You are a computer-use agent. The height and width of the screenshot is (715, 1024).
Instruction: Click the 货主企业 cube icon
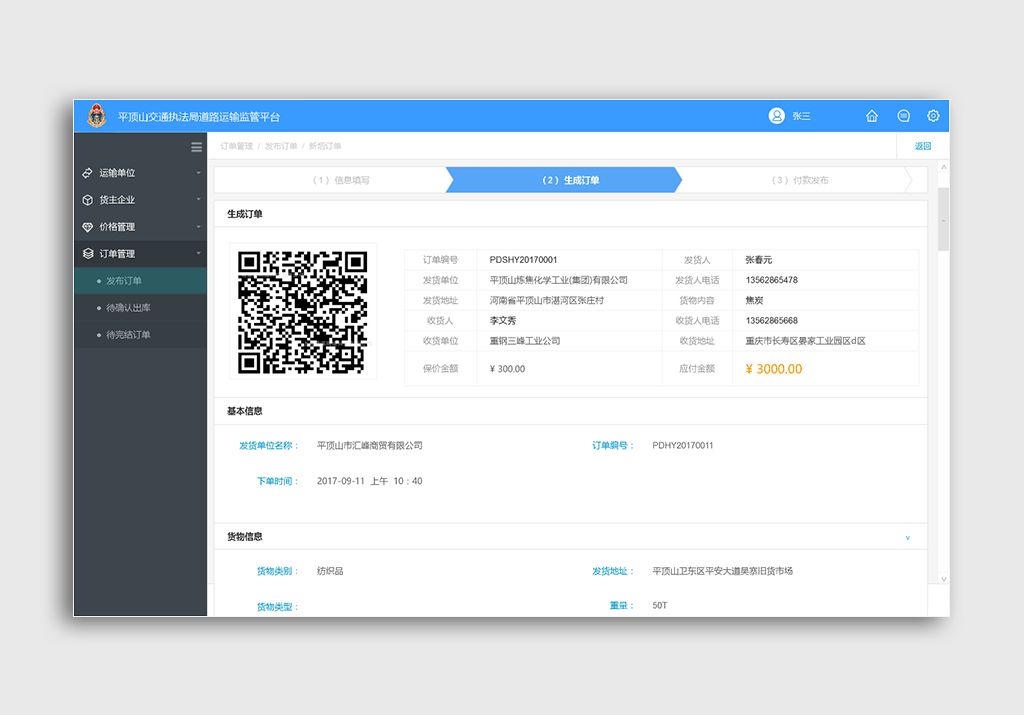point(88,200)
